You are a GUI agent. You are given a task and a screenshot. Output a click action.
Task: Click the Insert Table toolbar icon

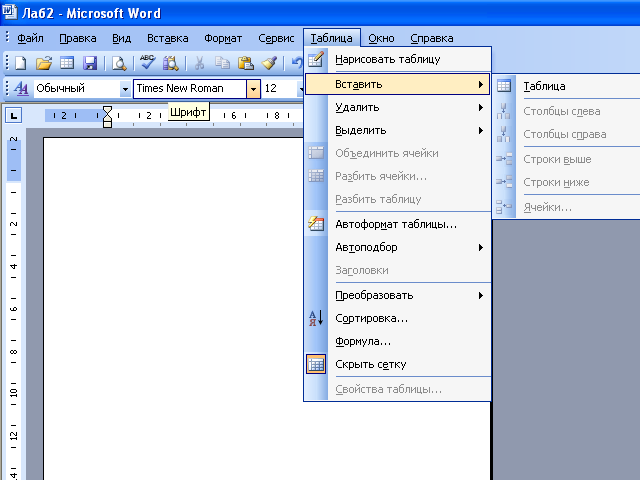pyautogui.click(x=67, y=63)
